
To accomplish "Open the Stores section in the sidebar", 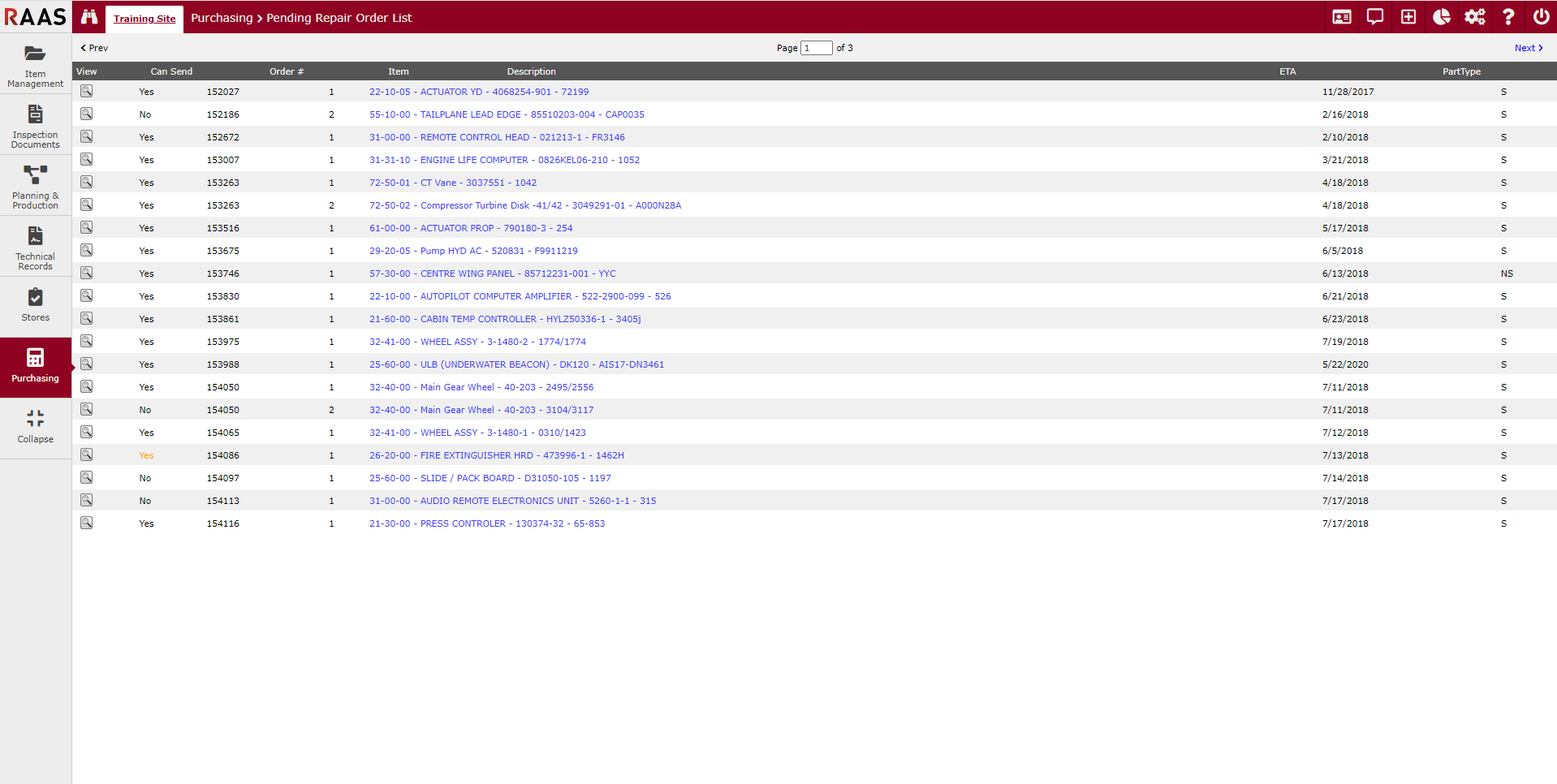I will point(35,304).
